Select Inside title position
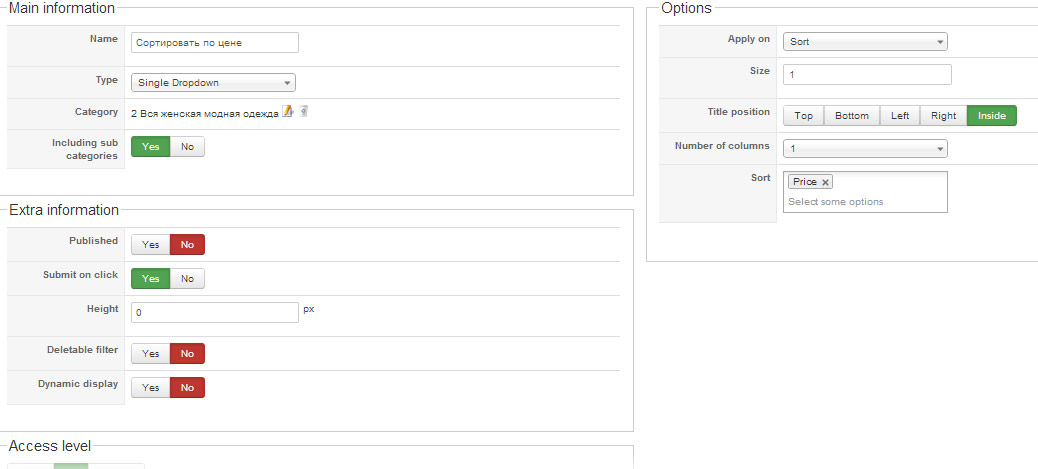 tap(991, 116)
